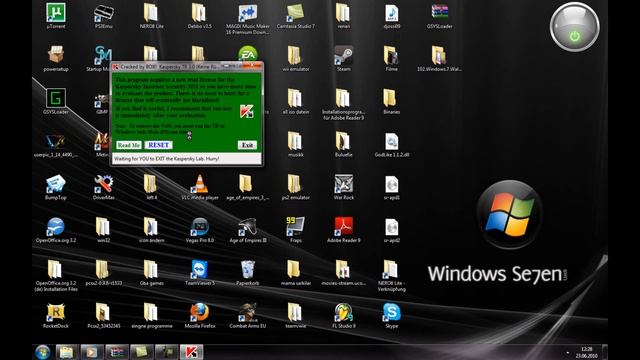The width and height of the screenshot is (640, 360).
Task: Open the renan folder
Action: coord(344,16)
